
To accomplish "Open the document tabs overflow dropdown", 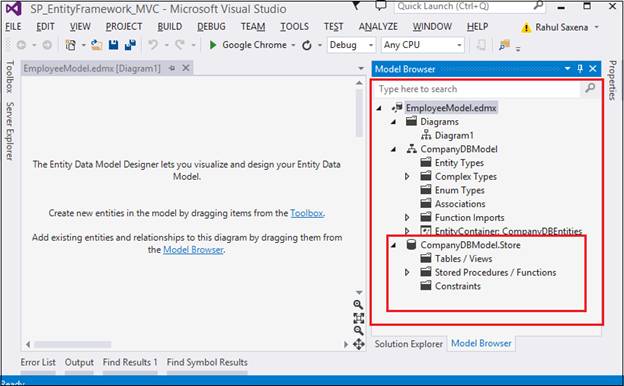I will tap(361, 68).
